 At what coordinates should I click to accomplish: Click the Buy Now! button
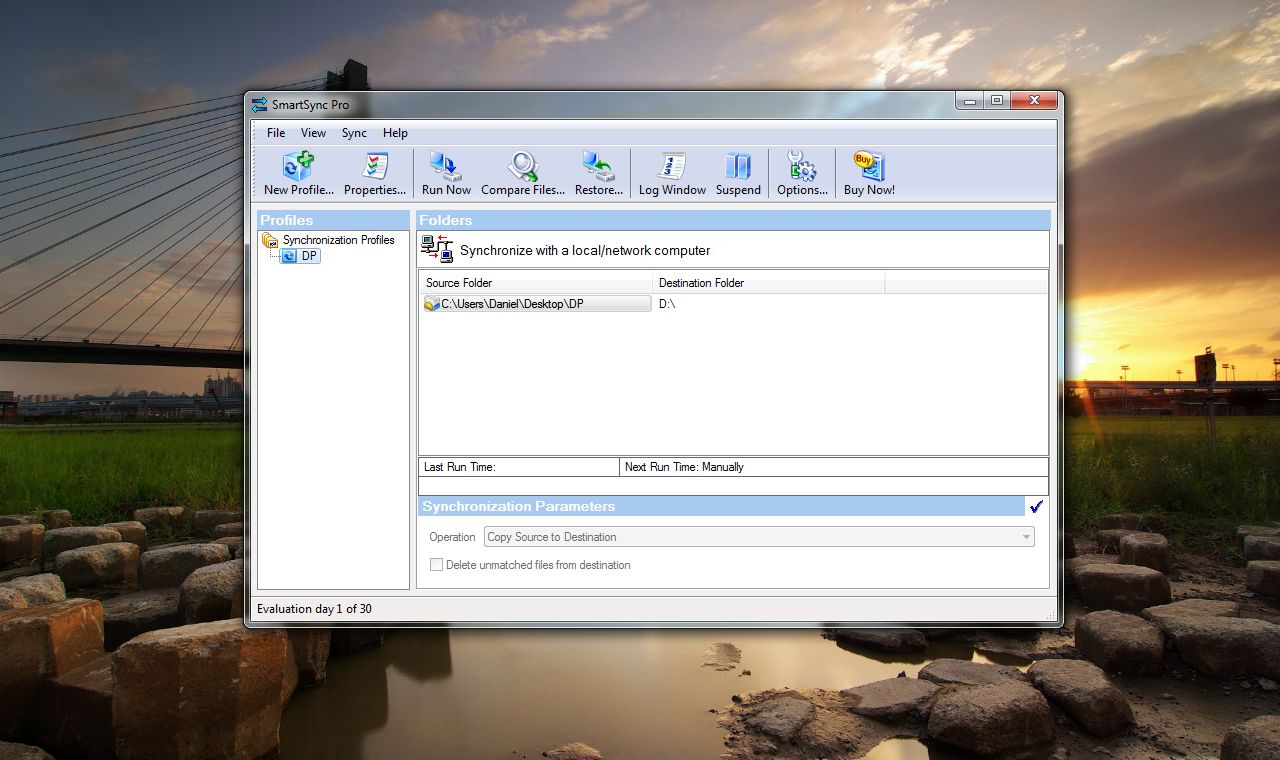point(866,171)
